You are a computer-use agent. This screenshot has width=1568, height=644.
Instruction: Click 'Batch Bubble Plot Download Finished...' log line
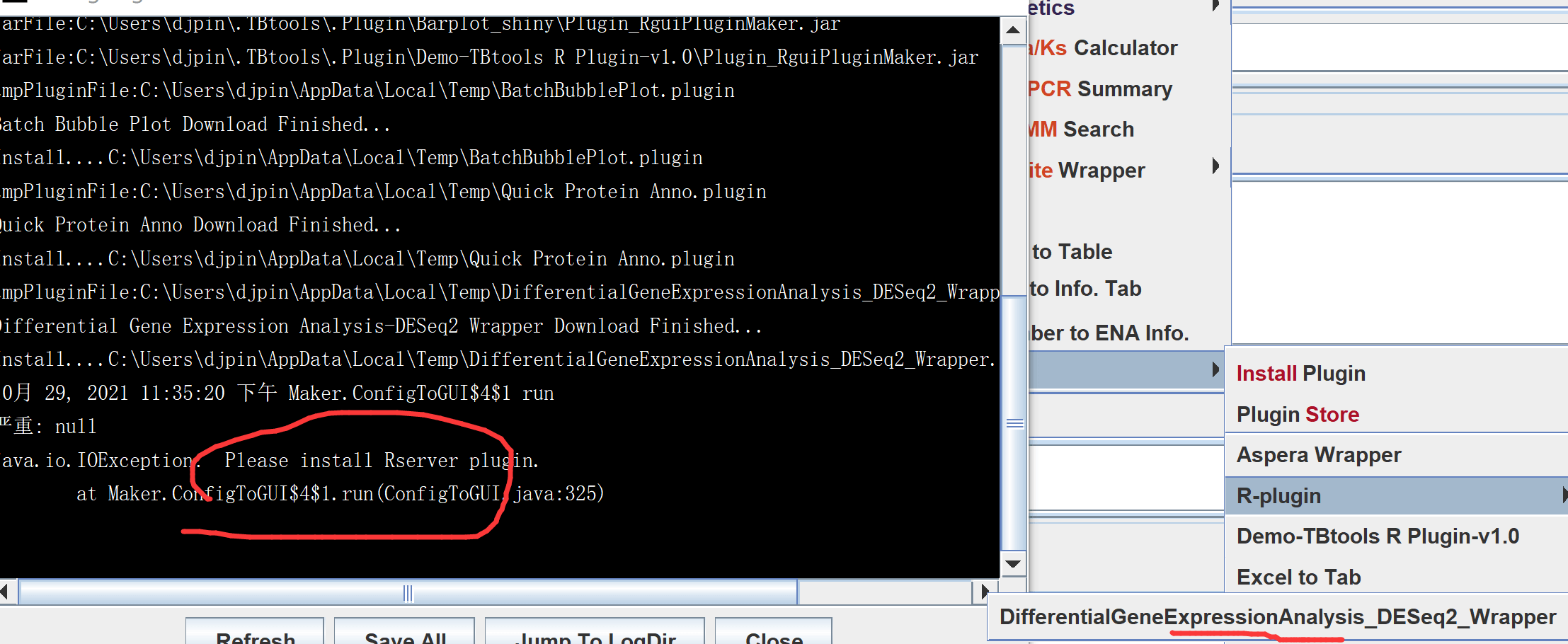pyautogui.click(x=195, y=125)
